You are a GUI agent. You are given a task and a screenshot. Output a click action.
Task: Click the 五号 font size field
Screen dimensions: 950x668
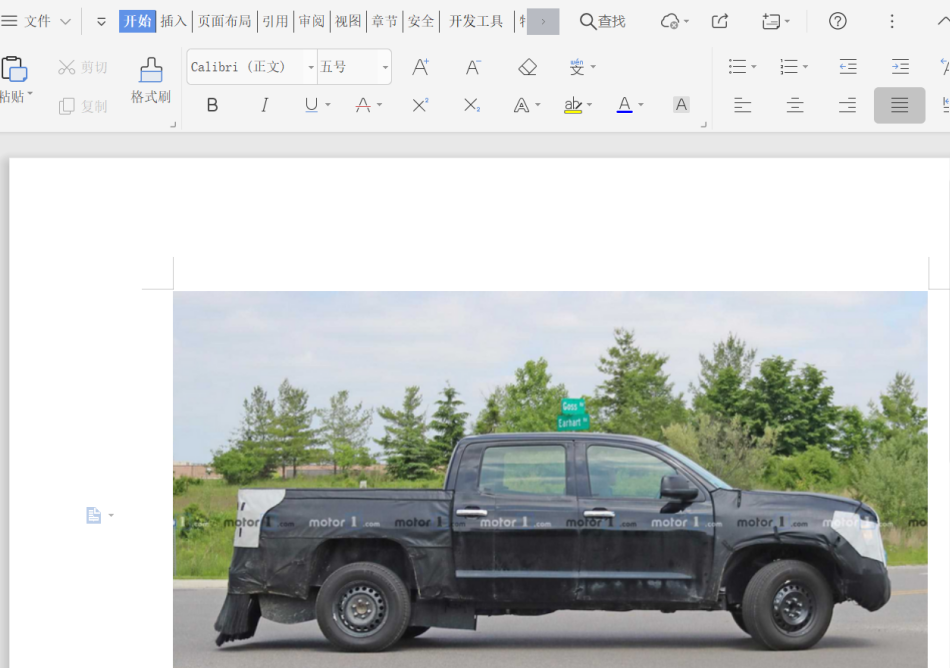(348, 67)
